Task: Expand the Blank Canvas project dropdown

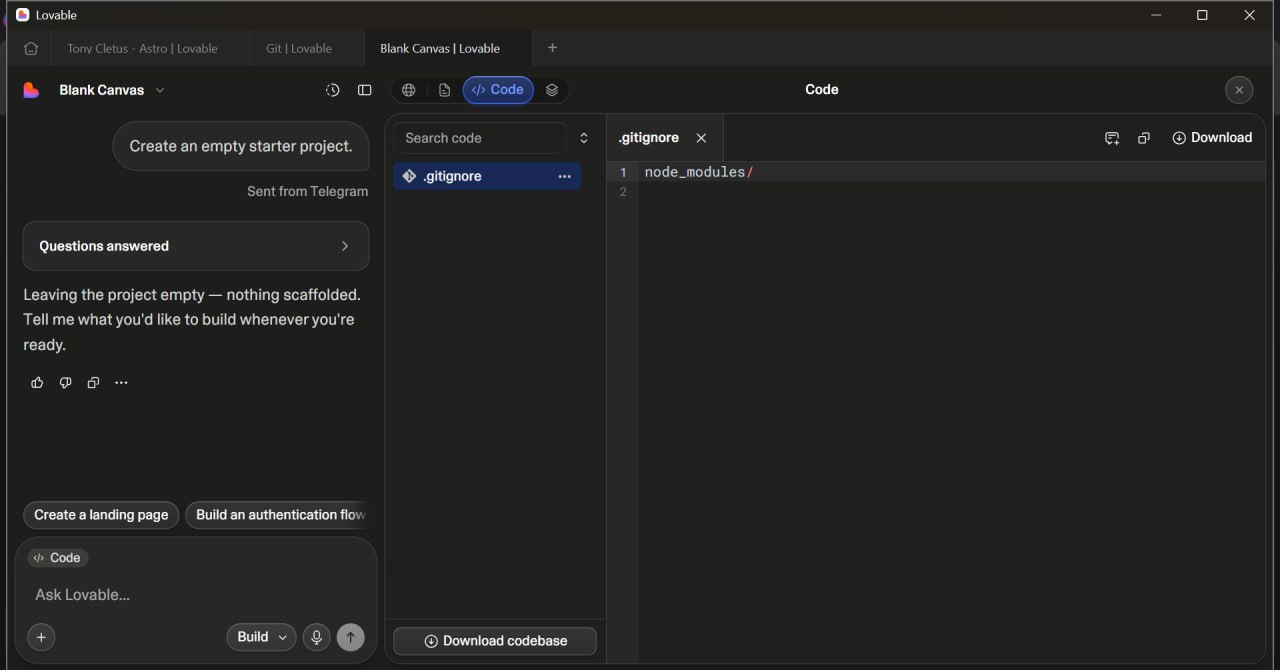Action: click(112, 90)
